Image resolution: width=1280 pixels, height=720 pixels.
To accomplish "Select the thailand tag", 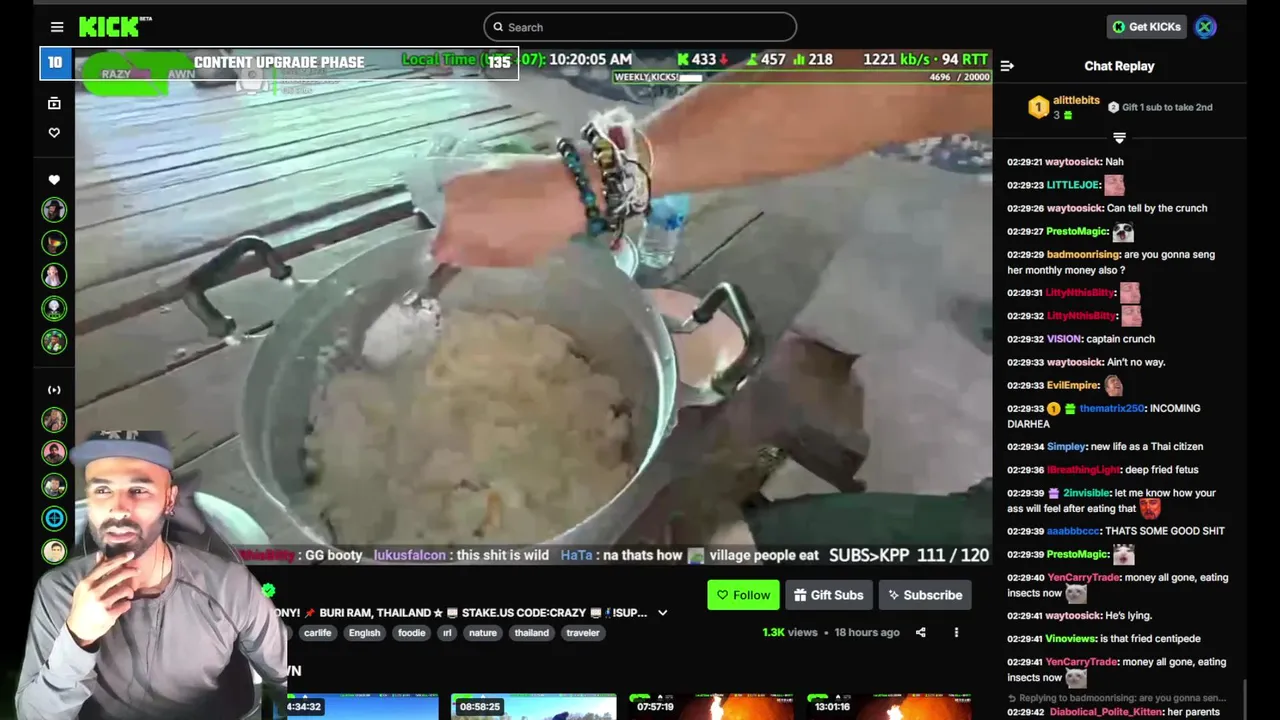I will coord(531,632).
